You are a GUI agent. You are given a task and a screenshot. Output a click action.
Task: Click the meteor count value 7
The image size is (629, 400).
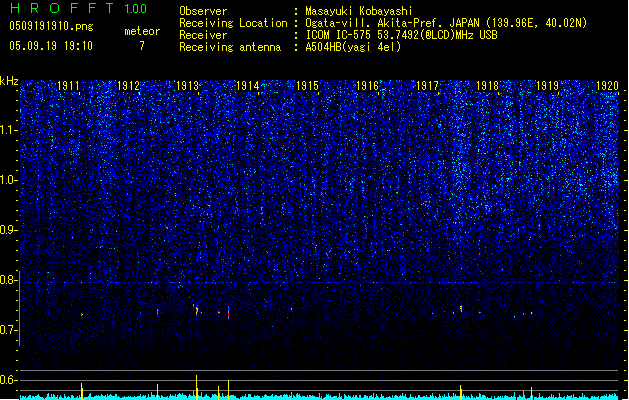[x=142, y=46]
